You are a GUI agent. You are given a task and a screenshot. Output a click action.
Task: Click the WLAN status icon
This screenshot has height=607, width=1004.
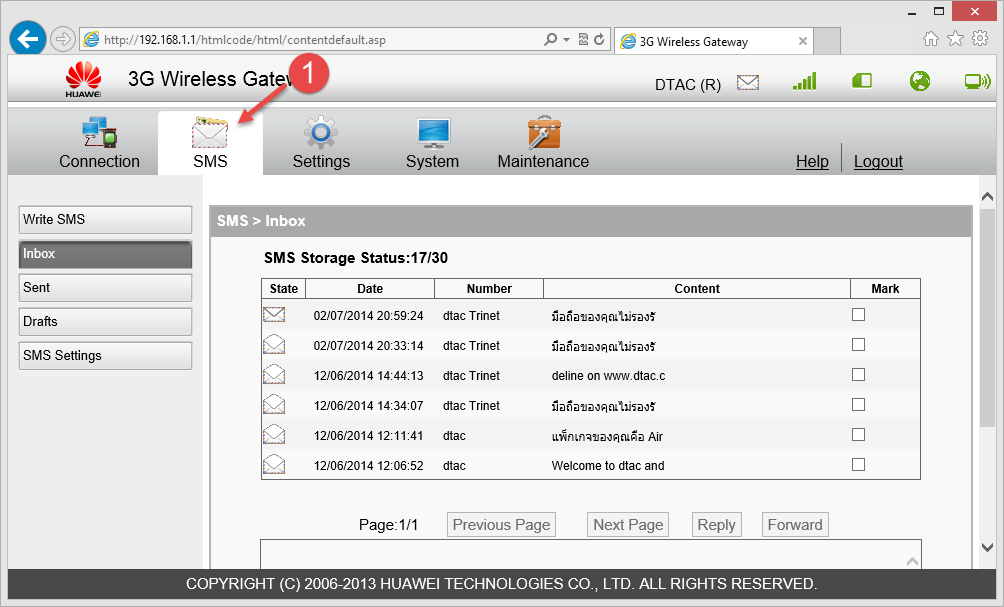(x=978, y=81)
